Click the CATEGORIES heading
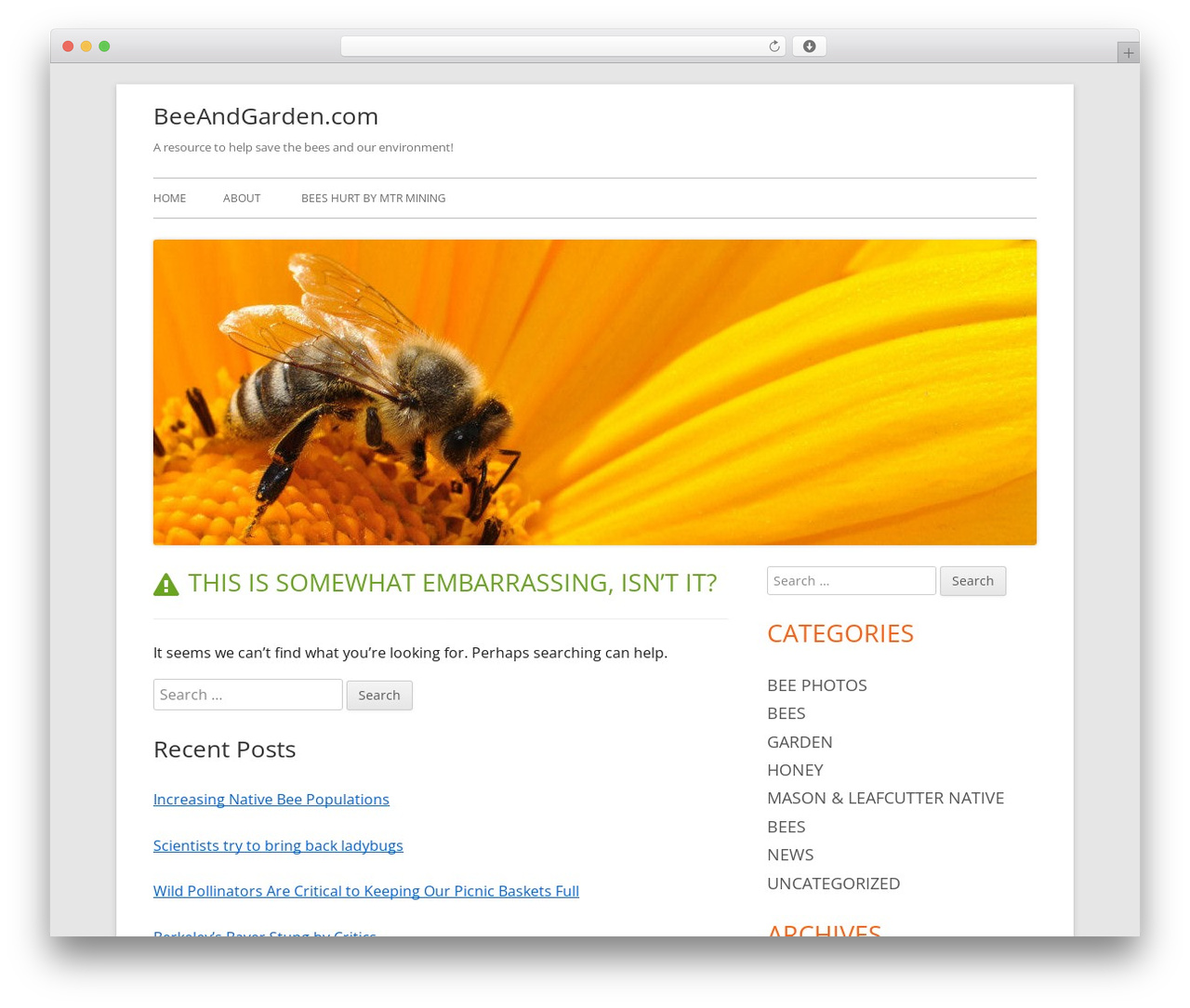This screenshot has width=1190, height=1008. 840,633
